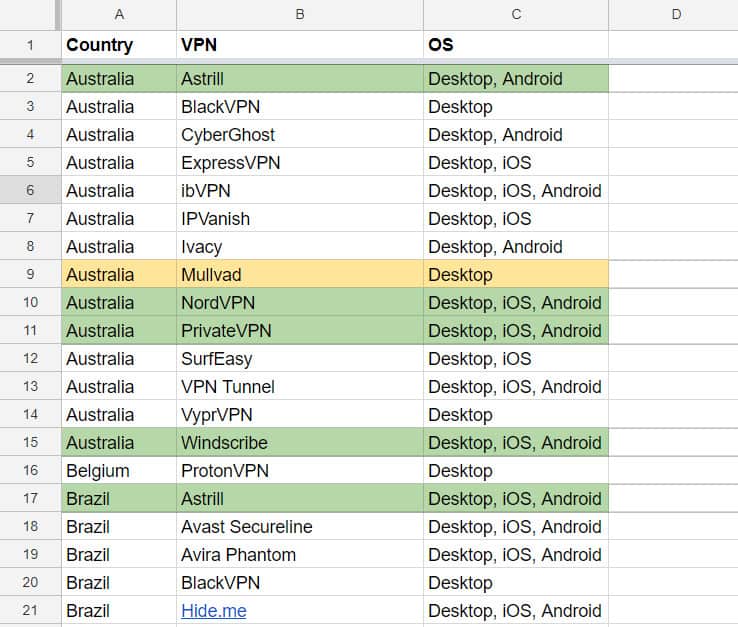Select the Mullvad cell
The width and height of the screenshot is (738, 627).
click(x=300, y=274)
